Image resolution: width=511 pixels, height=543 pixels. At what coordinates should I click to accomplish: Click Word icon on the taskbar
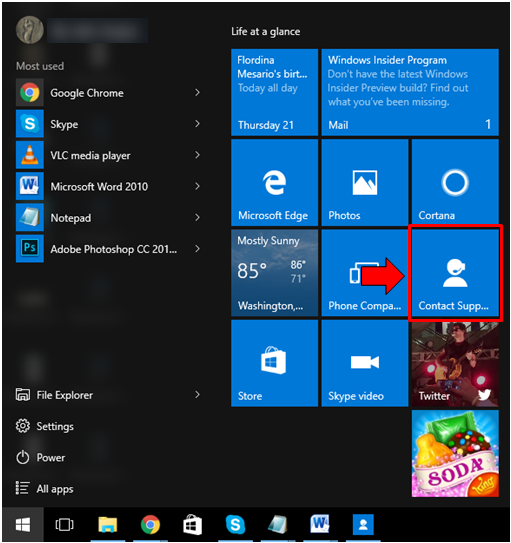pos(320,524)
